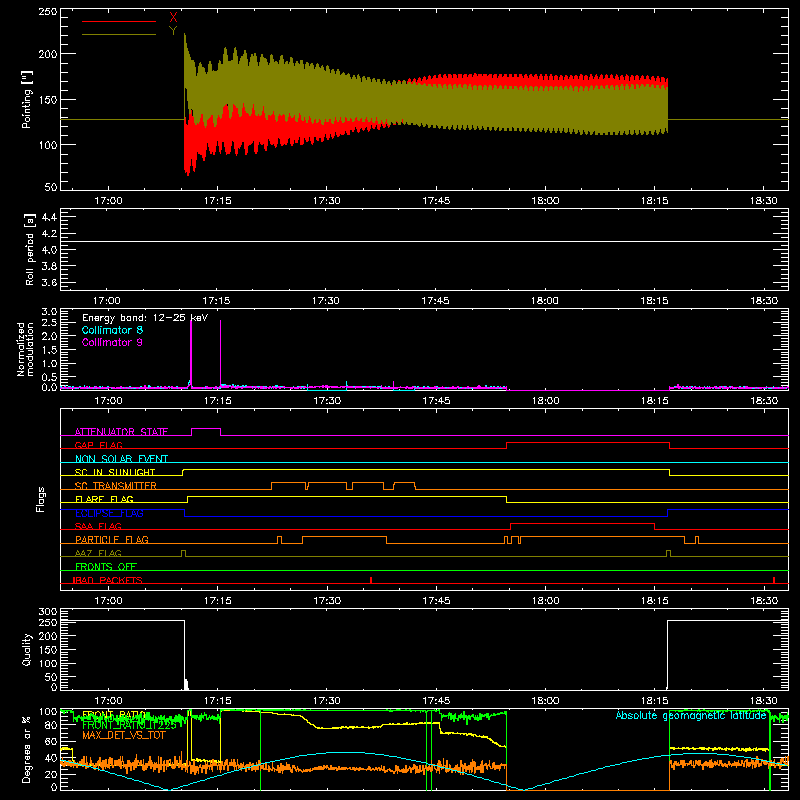Click 17:00 label under Pointing panel
Viewport: 800px width, 800px height.
(x=108, y=201)
